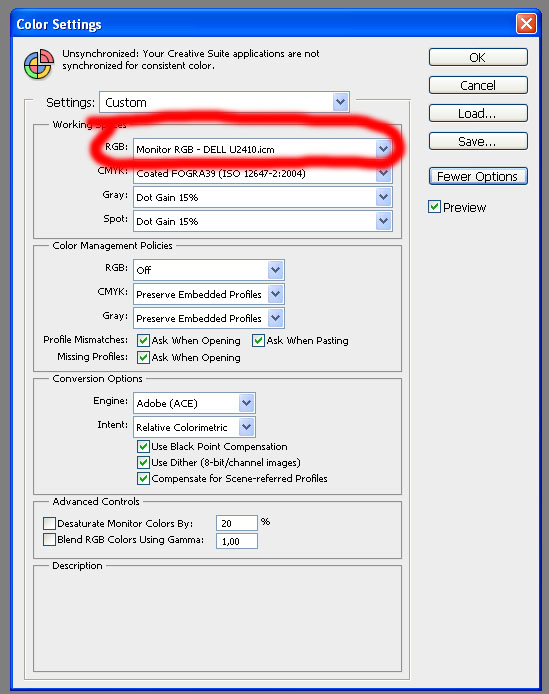Screen dimensions: 549x694
Task: Open Color Management Policies RGB Off dropdown
Action: pos(209,270)
